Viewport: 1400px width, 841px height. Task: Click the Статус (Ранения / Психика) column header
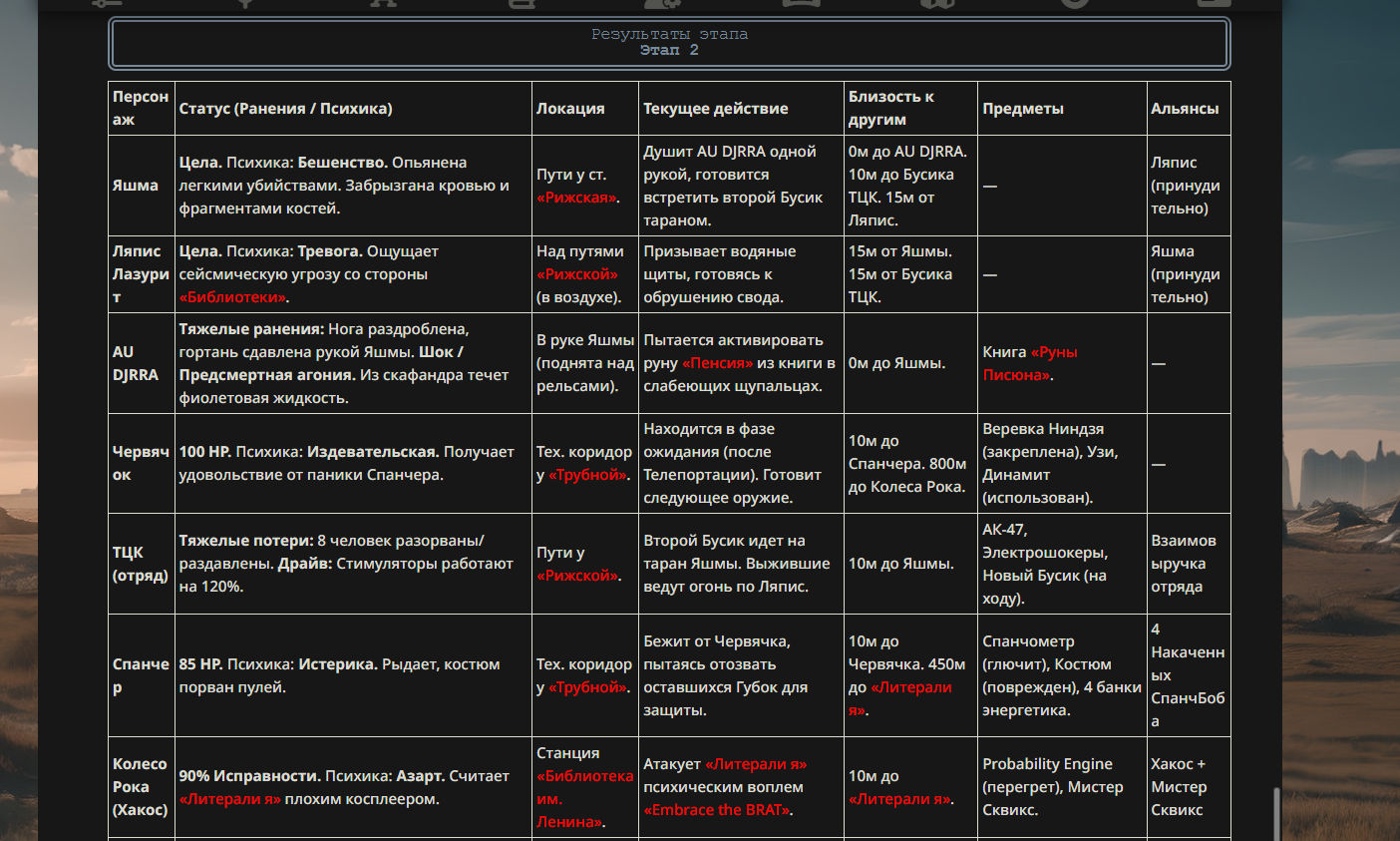(285, 109)
